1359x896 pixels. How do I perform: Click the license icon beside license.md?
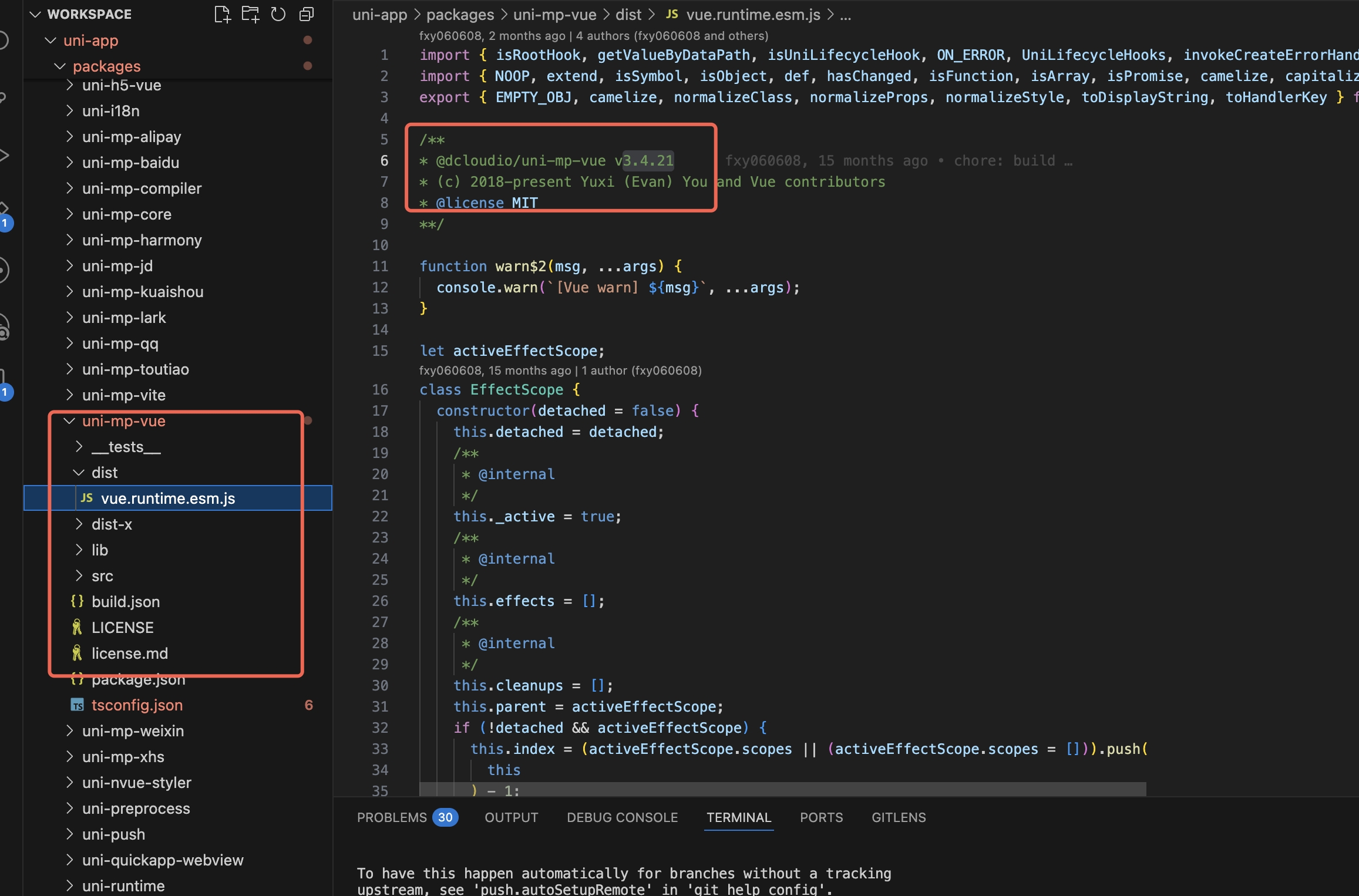click(77, 653)
